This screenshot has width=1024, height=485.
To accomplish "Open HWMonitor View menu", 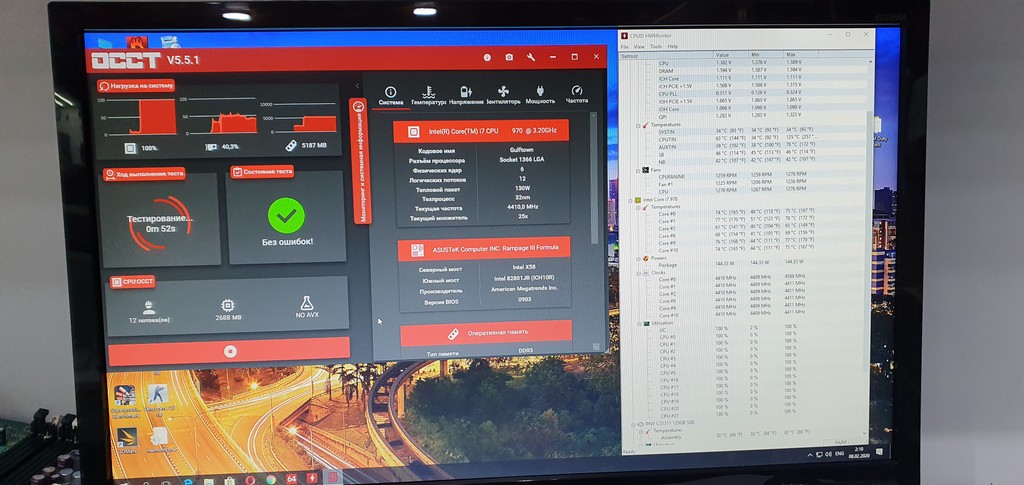I will tap(639, 47).
